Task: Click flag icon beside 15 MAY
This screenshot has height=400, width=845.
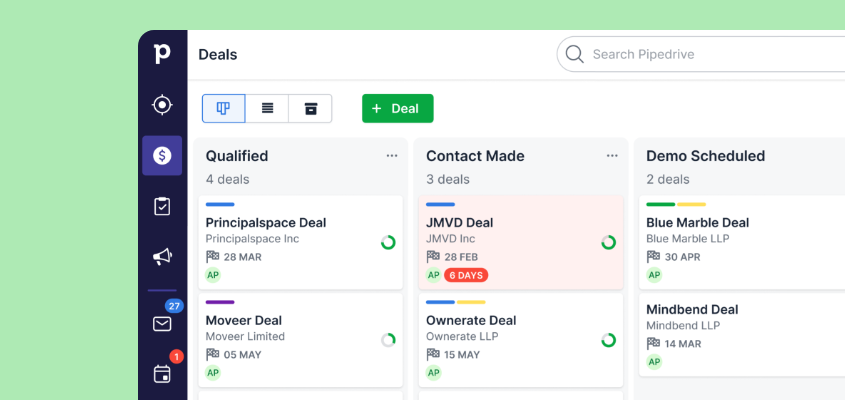Action: [433, 354]
